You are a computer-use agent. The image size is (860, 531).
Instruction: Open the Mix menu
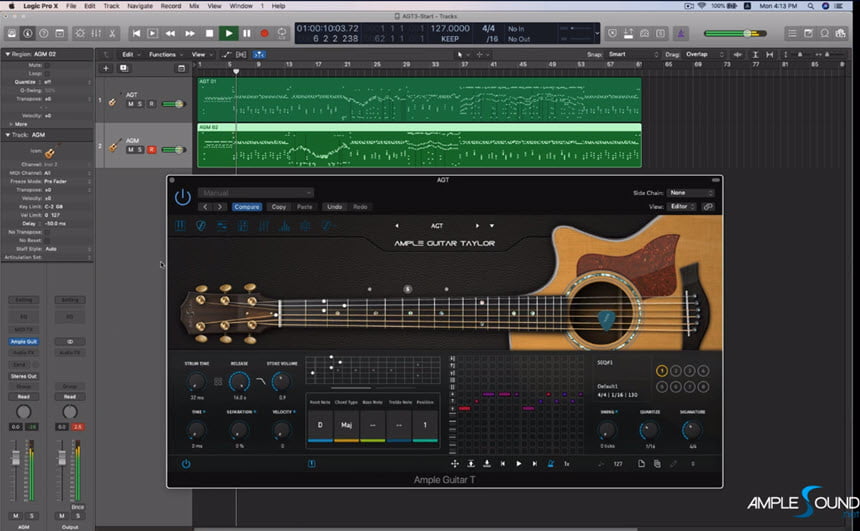194,6
